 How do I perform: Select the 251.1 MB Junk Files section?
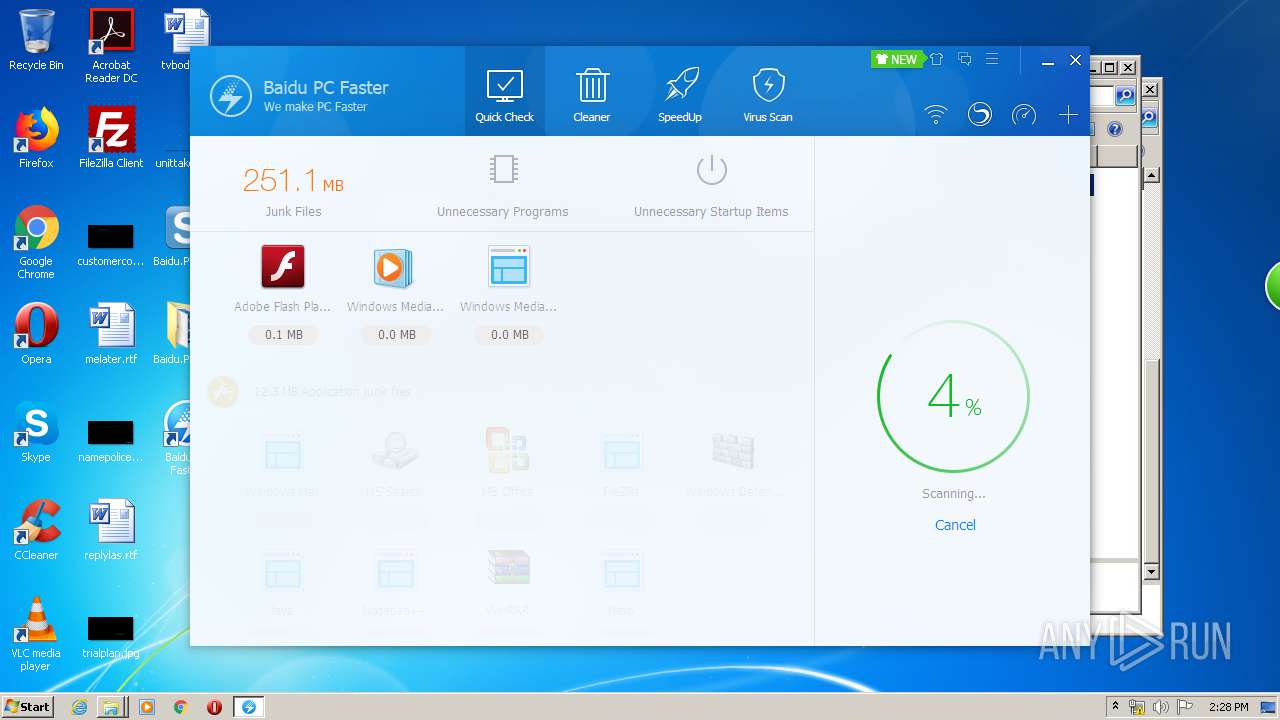tap(293, 190)
